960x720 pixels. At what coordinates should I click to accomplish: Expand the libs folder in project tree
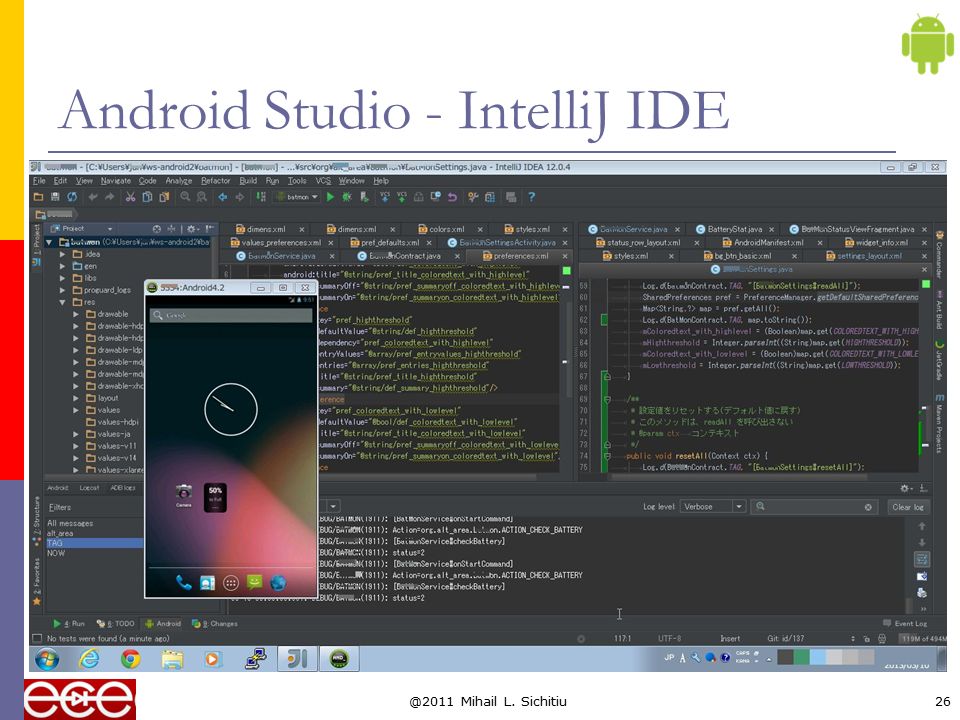(62, 278)
